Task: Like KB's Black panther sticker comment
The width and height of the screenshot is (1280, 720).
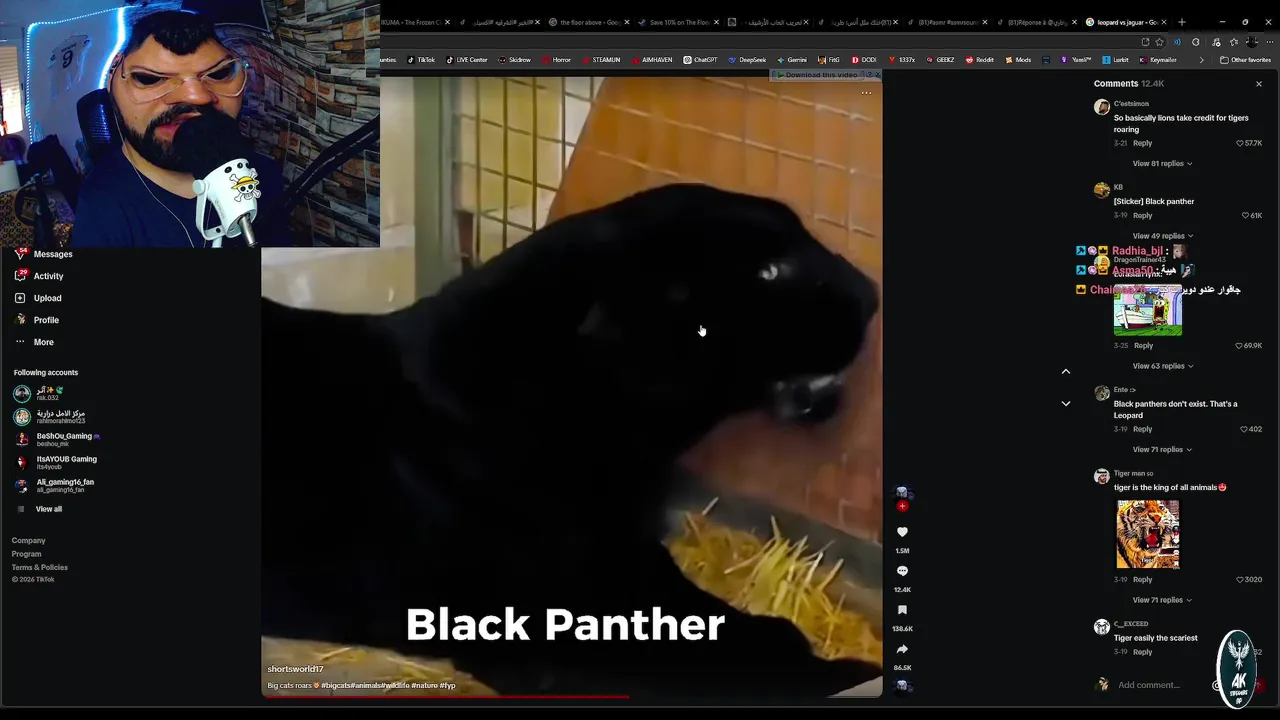Action: point(1245,215)
